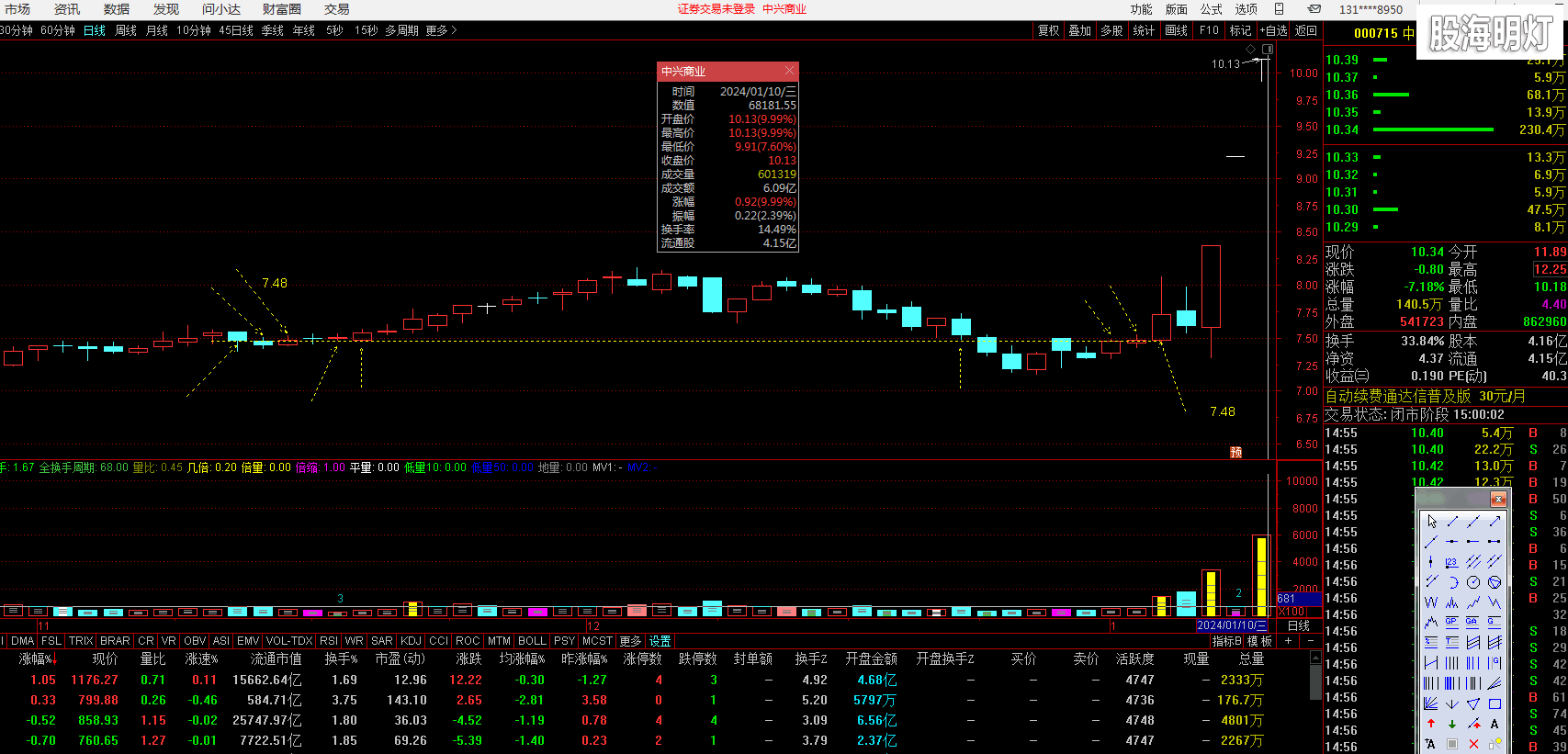This screenshot has width=1568, height=754.
Task: Open the 模板 templates dropdown
Action: point(1259,640)
